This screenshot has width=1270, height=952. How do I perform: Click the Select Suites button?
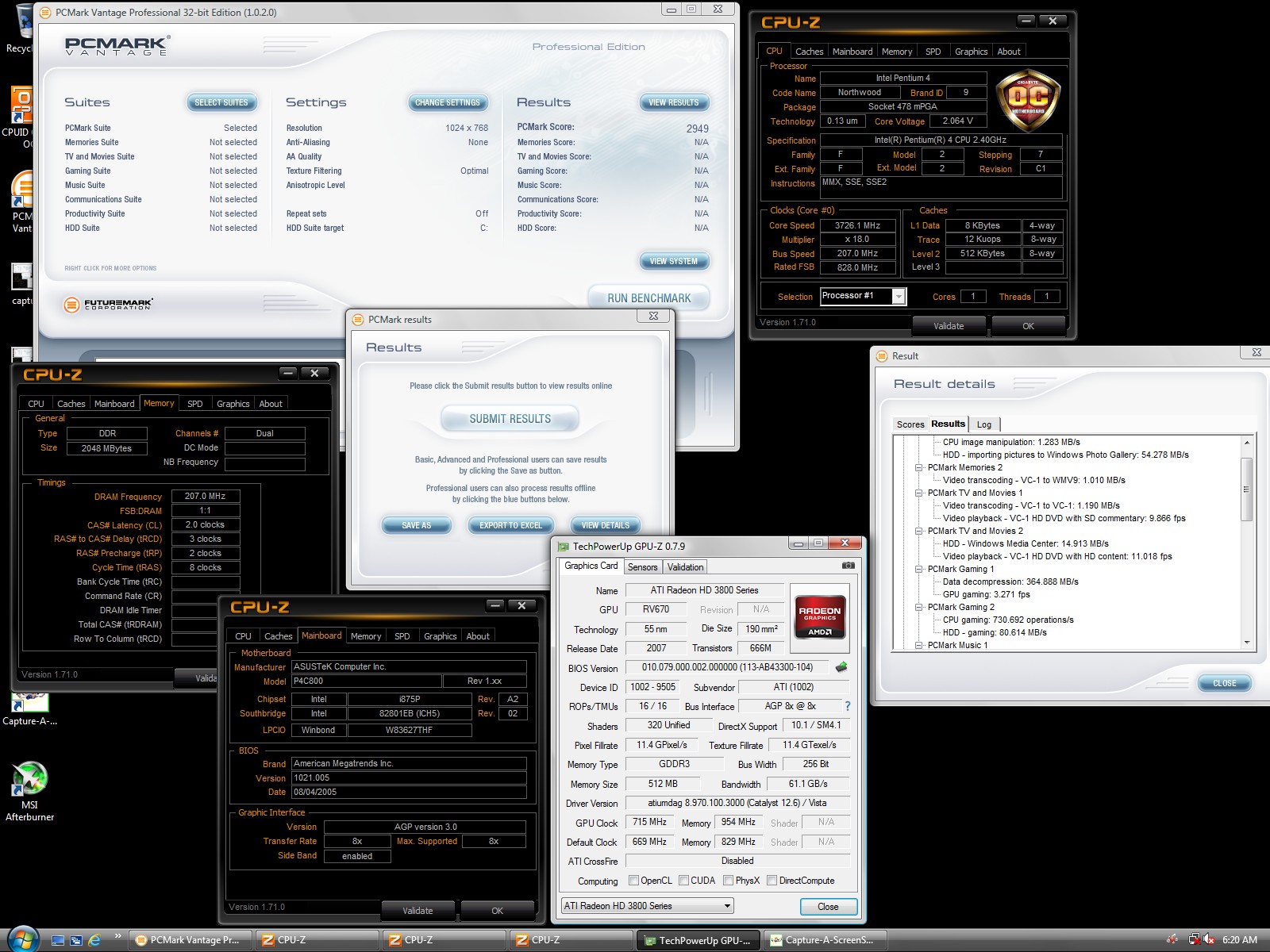pyautogui.click(x=221, y=102)
